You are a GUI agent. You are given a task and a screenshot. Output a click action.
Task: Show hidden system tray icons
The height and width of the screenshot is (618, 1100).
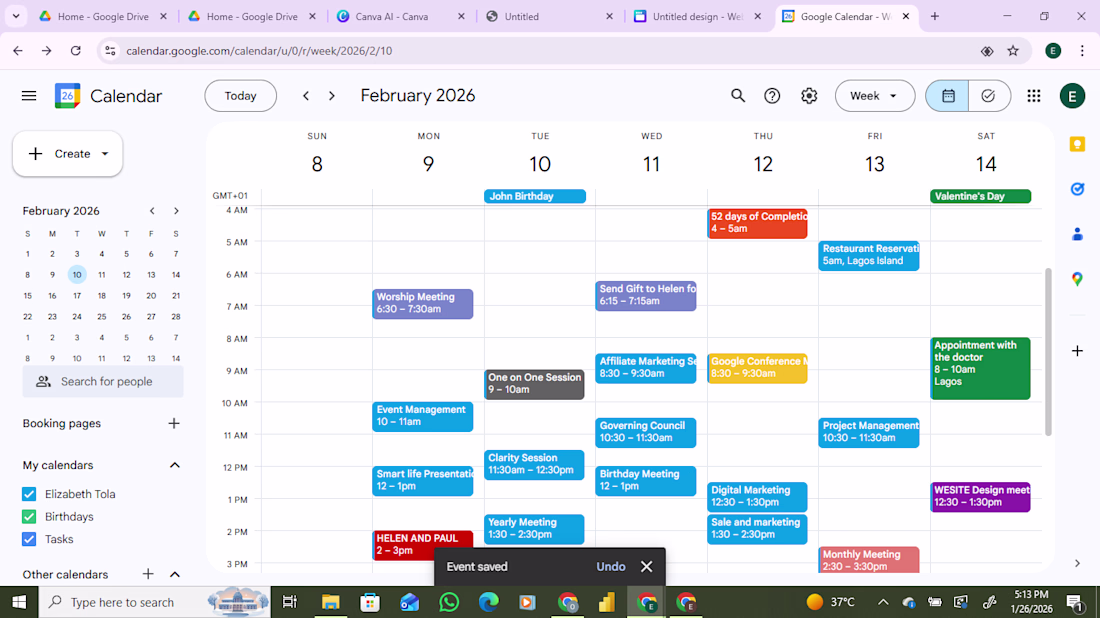click(x=883, y=602)
